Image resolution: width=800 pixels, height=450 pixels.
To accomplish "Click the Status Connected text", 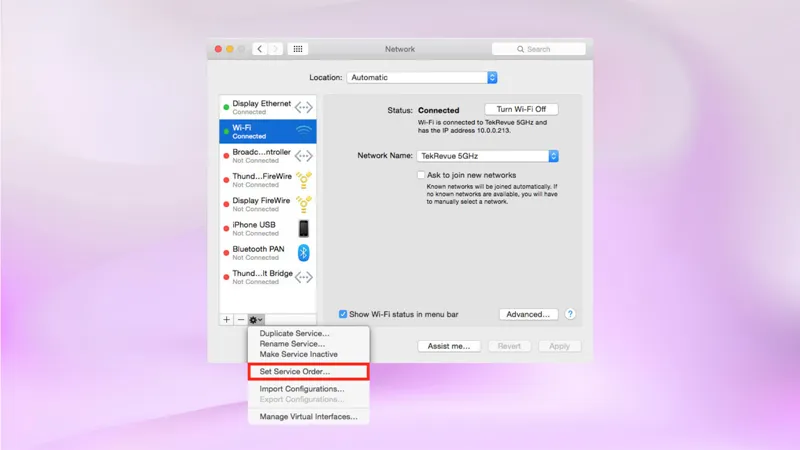I will [x=438, y=110].
